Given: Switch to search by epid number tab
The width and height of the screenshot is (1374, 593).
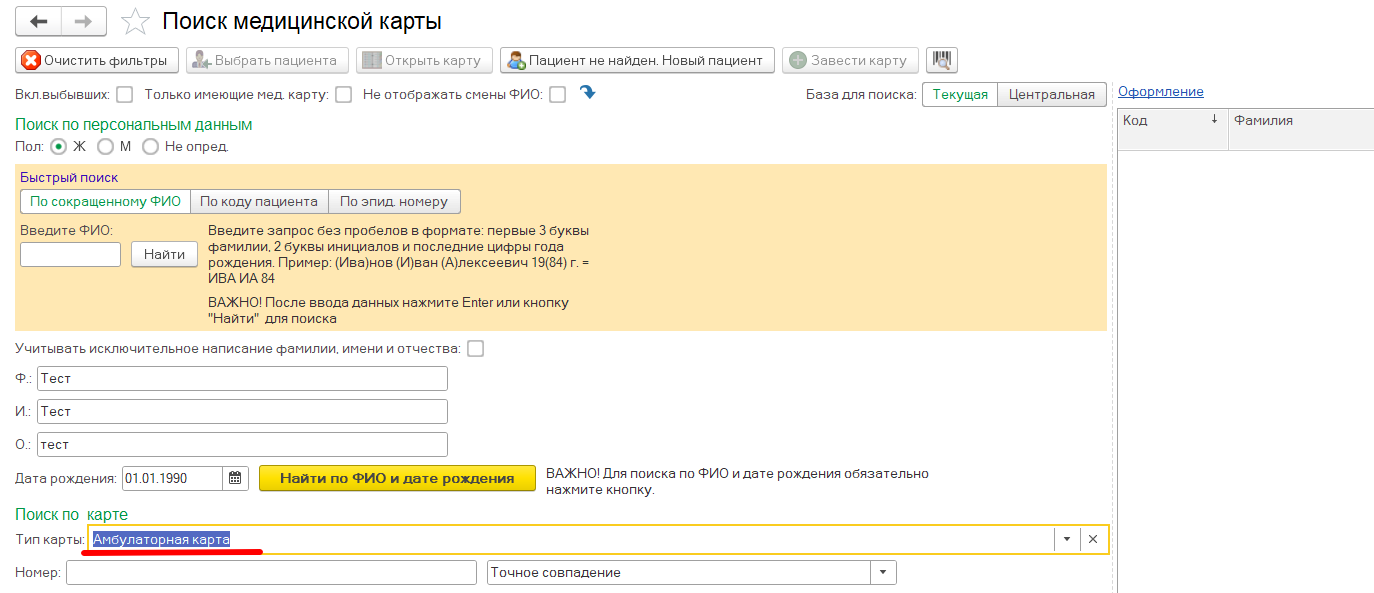Looking at the screenshot, I should pyautogui.click(x=394, y=201).
